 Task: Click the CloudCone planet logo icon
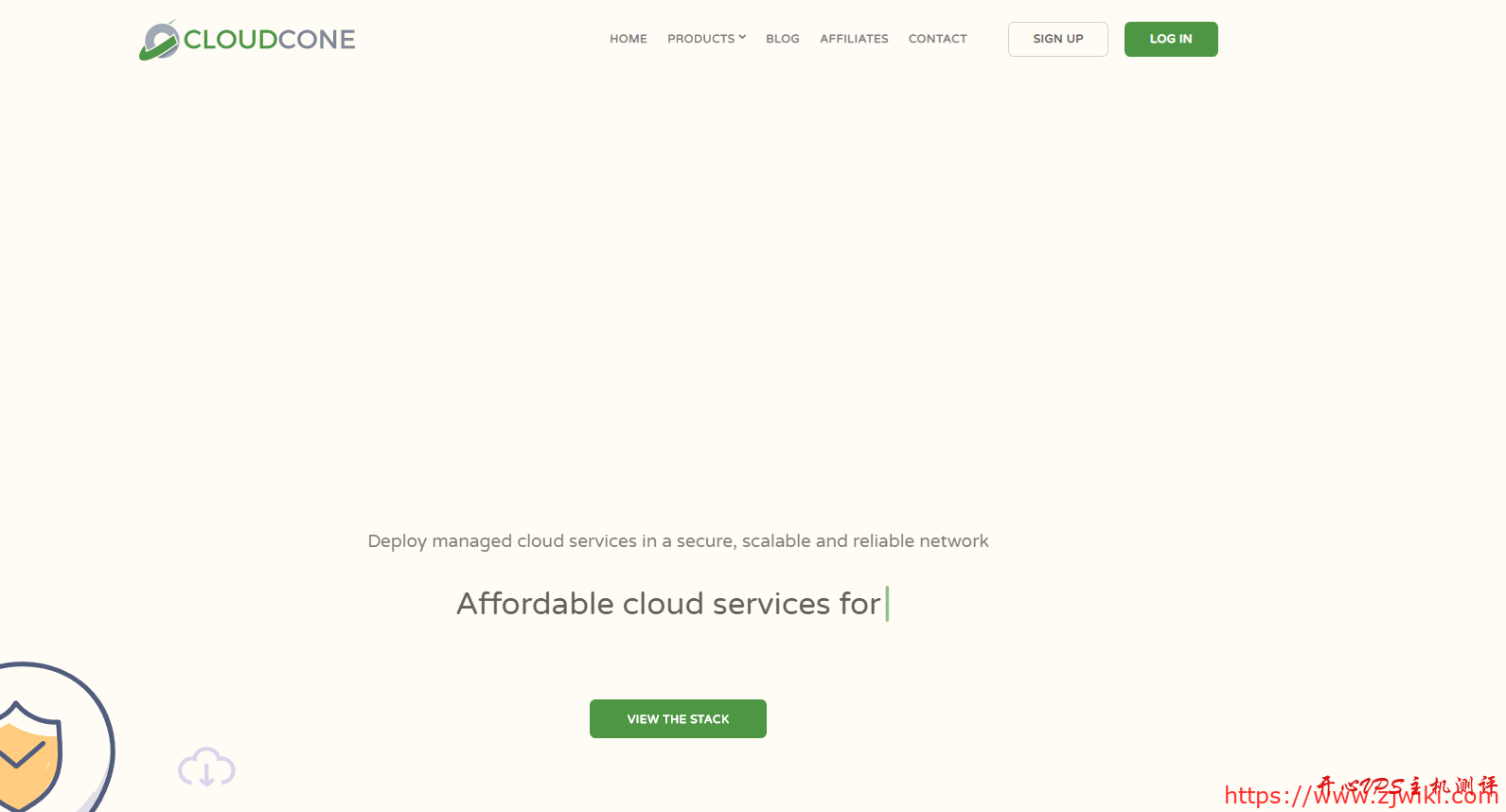coord(159,41)
